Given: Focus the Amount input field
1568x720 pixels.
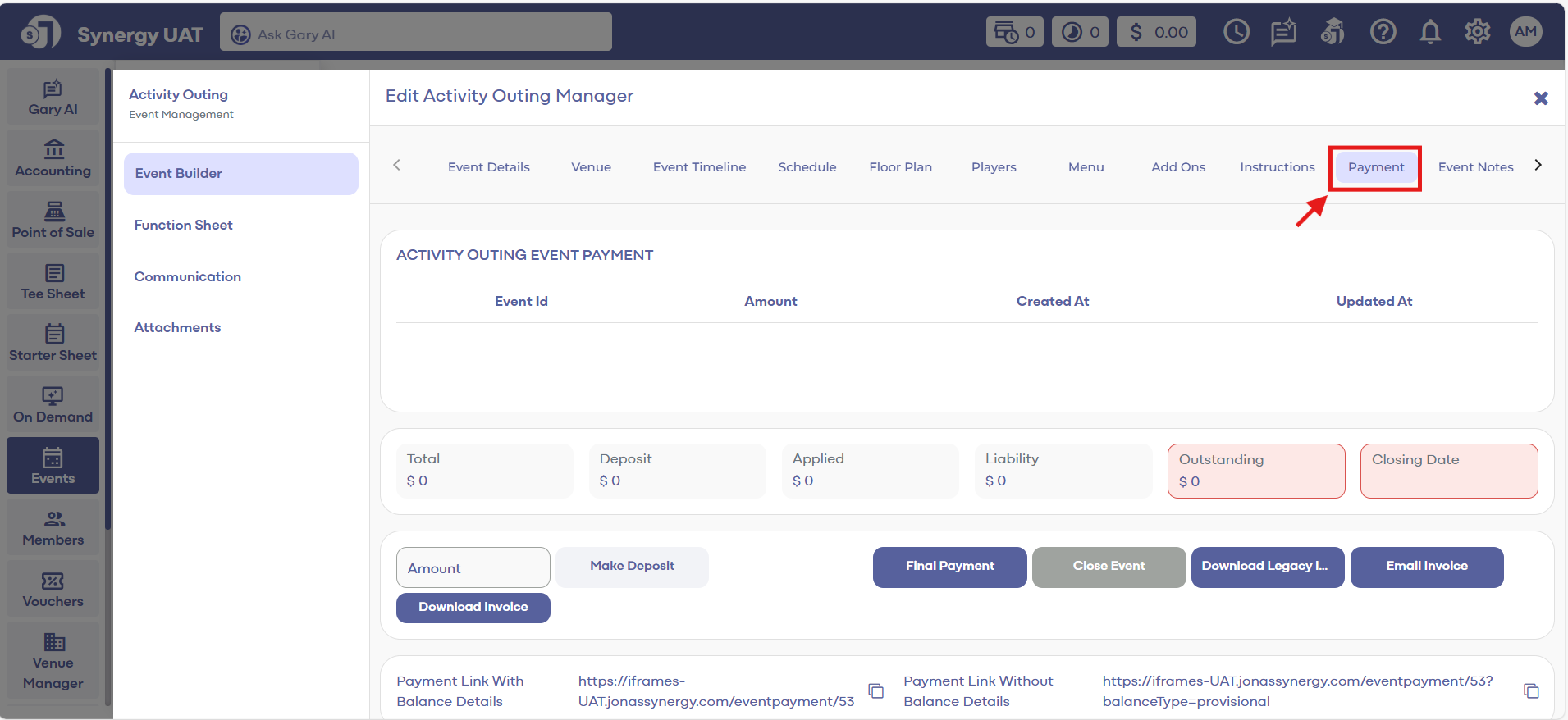Looking at the screenshot, I should (473, 567).
